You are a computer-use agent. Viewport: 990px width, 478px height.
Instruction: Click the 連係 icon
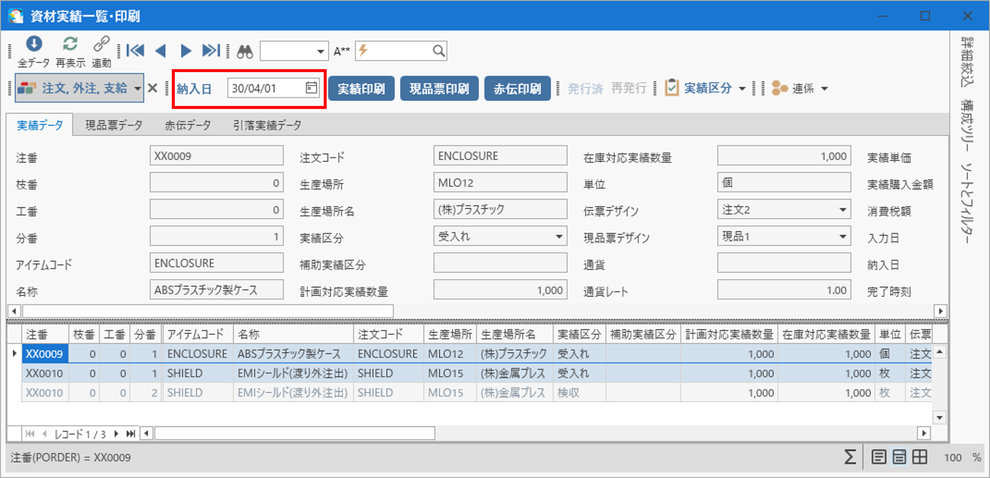pyautogui.click(x=780, y=88)
